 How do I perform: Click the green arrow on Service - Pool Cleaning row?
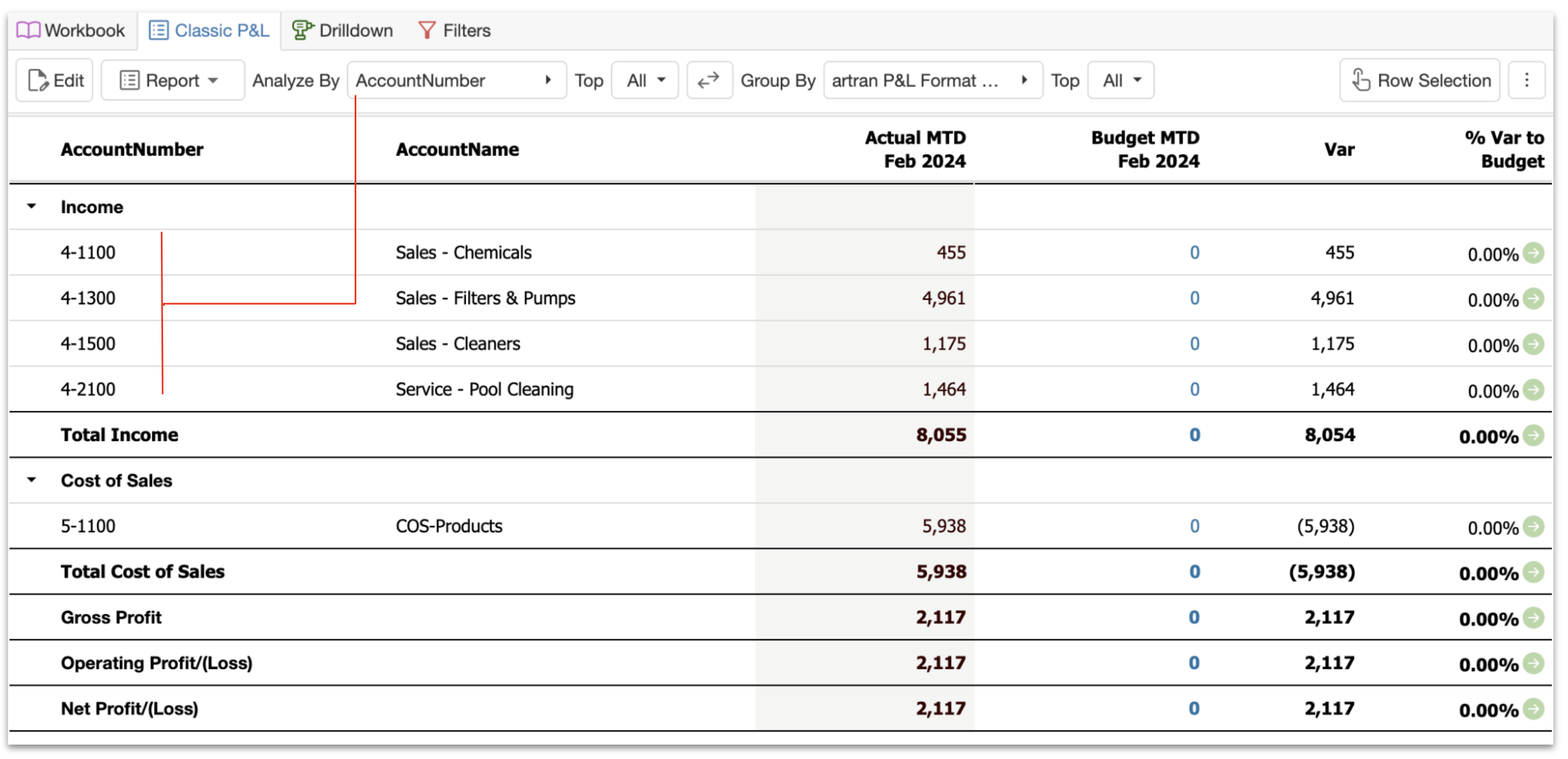[x=1533, y=389]
